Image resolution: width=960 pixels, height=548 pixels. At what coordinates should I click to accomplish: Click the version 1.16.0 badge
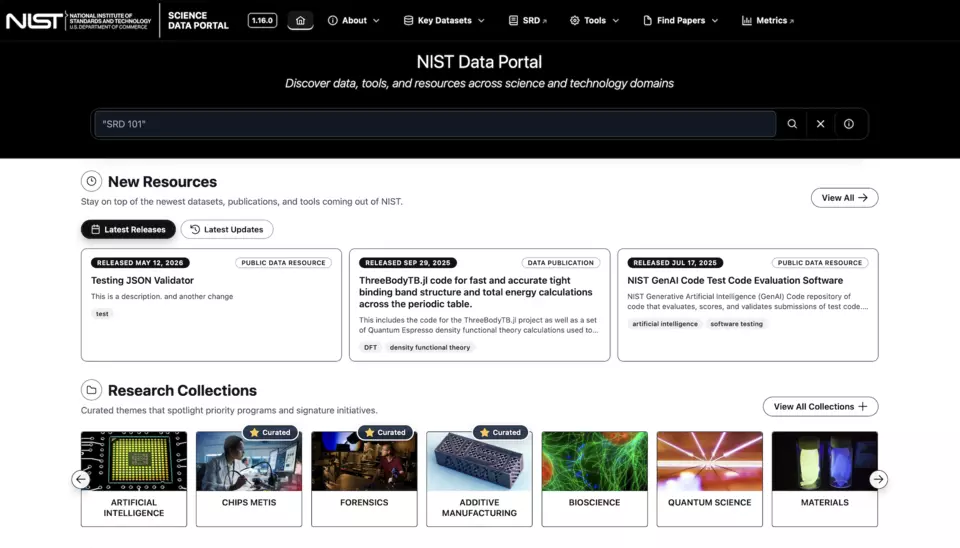tap(262, 20)
